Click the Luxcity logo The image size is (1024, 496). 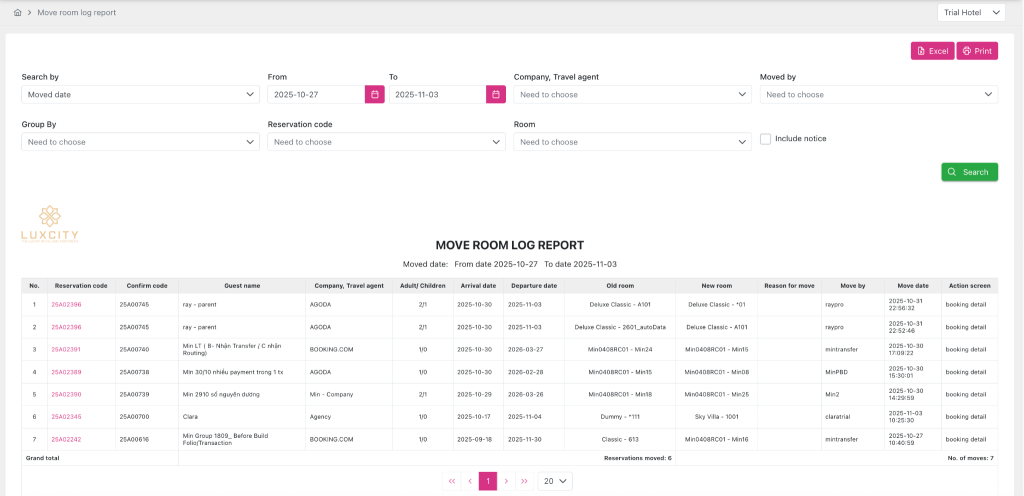(x=49, y=224)
